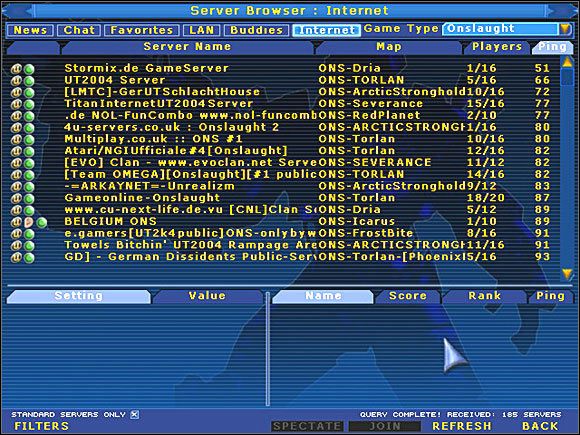Click the JOIN button
Screen dimensions: 580x435
pos(385,426)
